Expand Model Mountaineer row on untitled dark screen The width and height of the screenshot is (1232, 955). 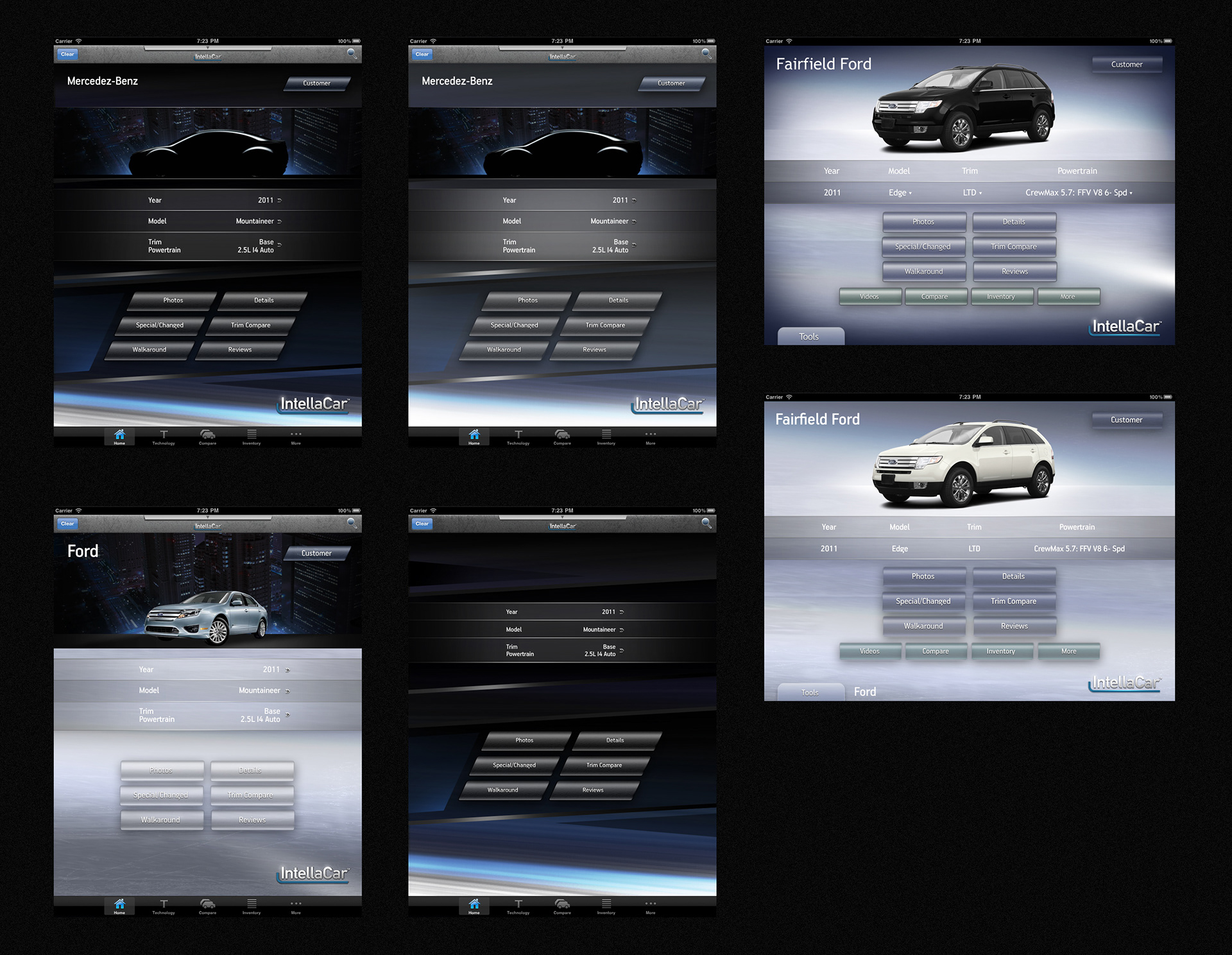[x=563, y=630]
